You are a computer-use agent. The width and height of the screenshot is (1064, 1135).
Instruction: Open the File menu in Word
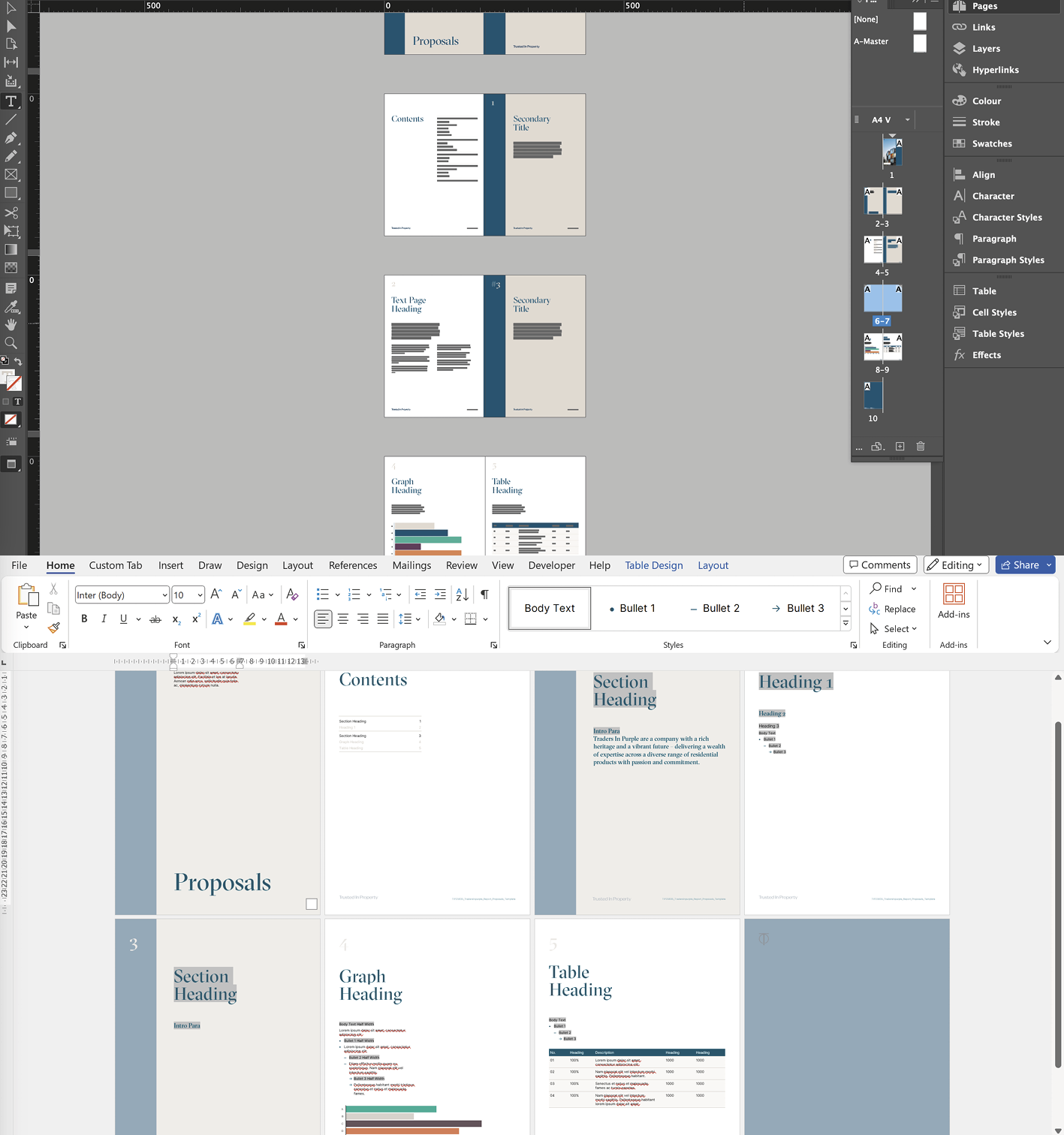(x=20, y=565)
